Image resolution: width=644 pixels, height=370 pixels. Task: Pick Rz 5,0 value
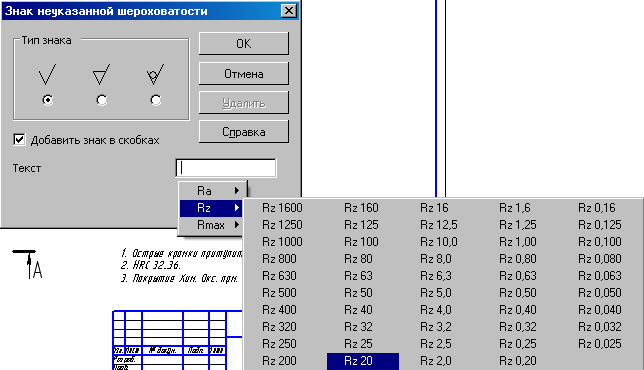(x=435, y=293)
